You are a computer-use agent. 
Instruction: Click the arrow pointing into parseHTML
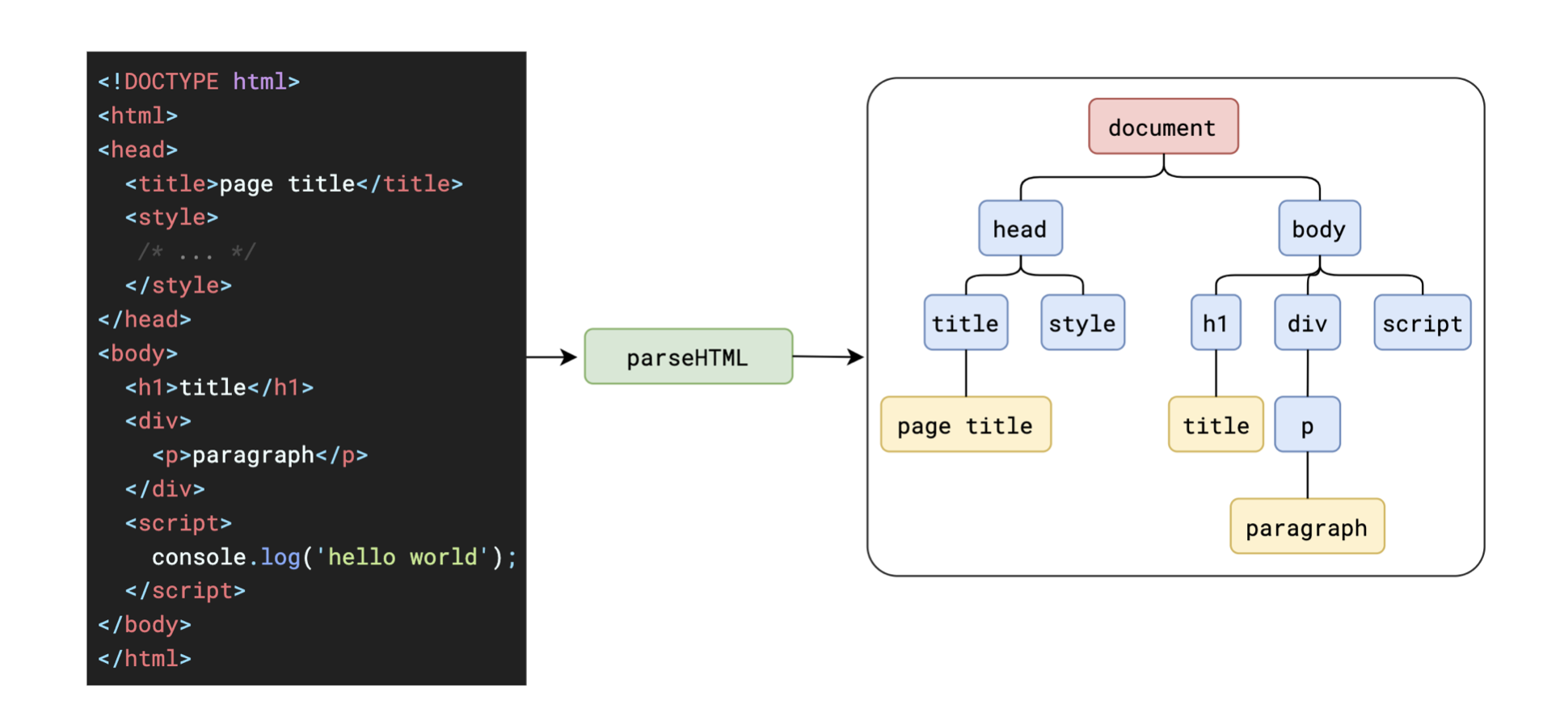click(552, 357)
